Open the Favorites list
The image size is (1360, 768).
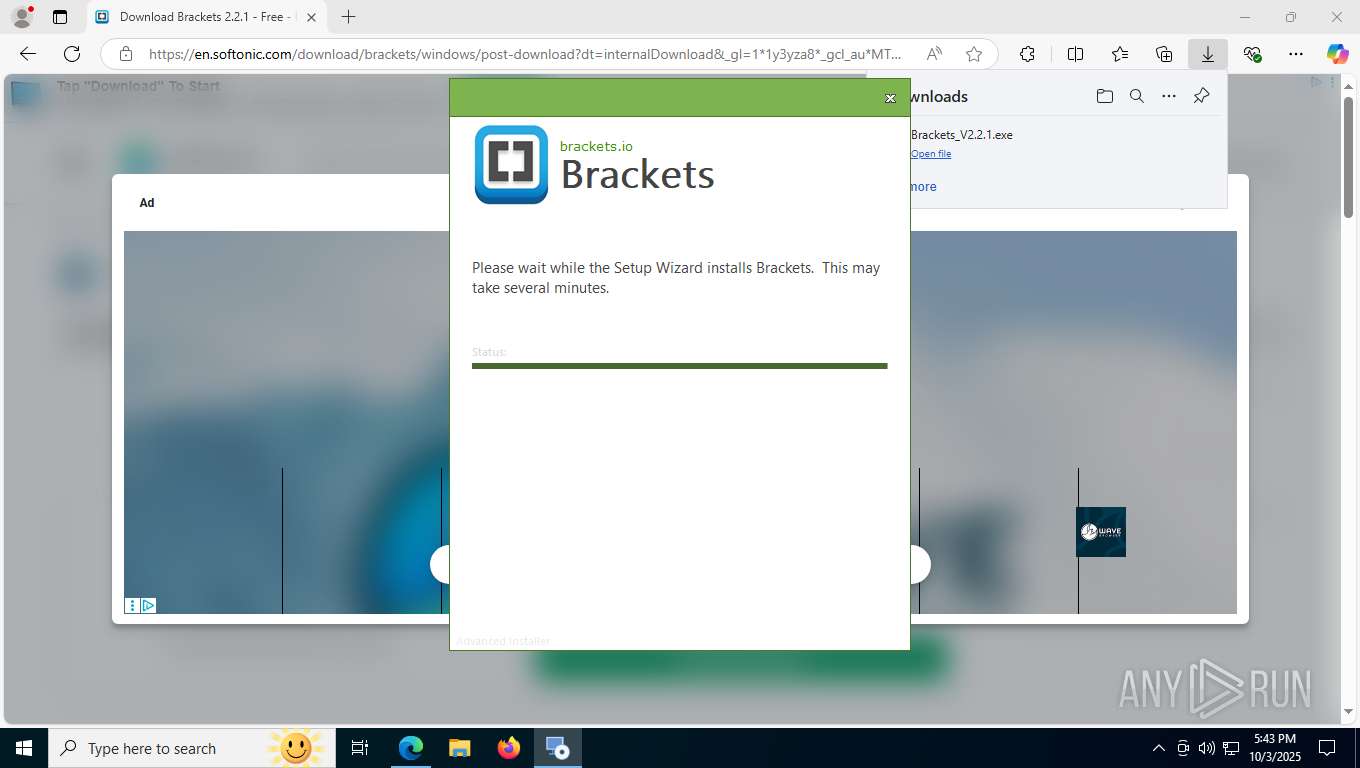tap(1120, 54)
